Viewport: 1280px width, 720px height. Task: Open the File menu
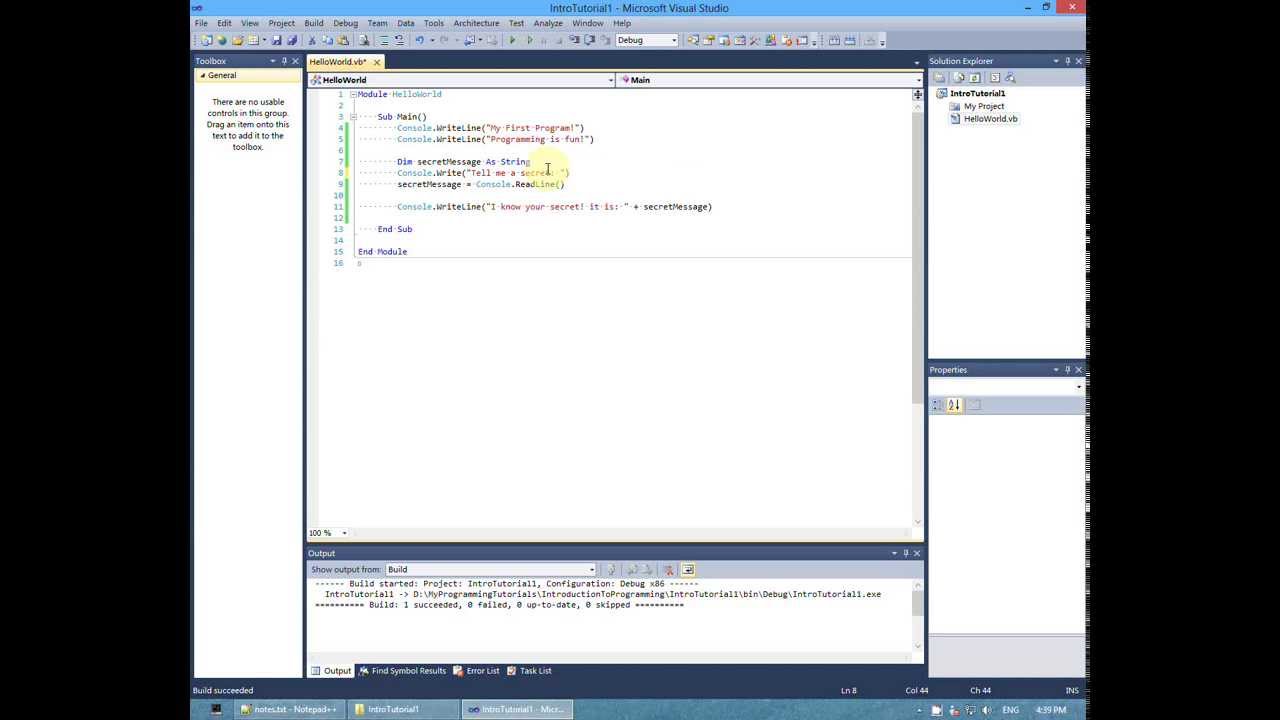(x=201, y=23)
